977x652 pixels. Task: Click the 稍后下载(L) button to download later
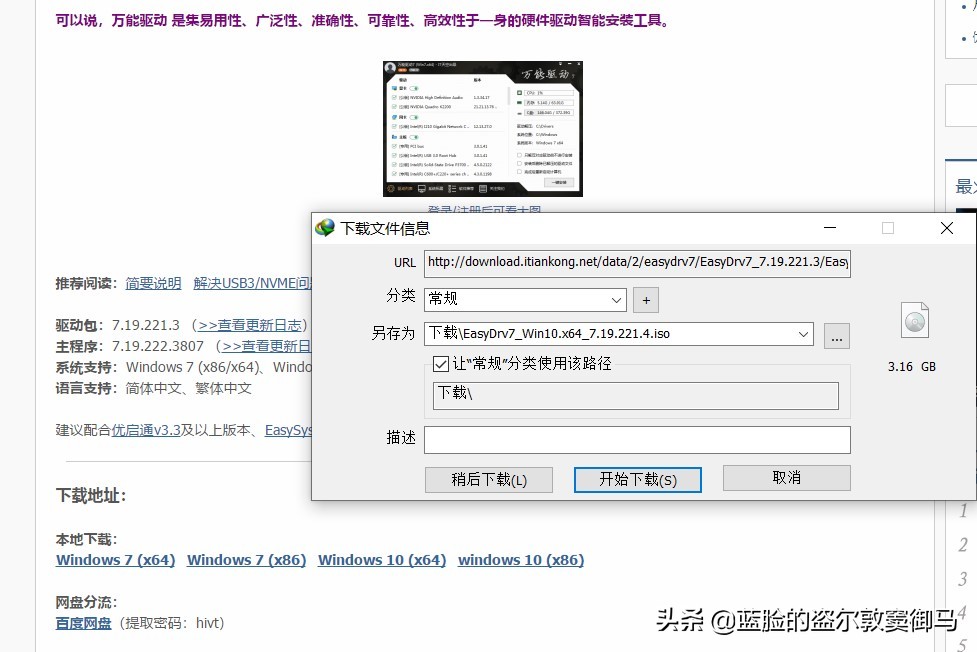(489, 479)
